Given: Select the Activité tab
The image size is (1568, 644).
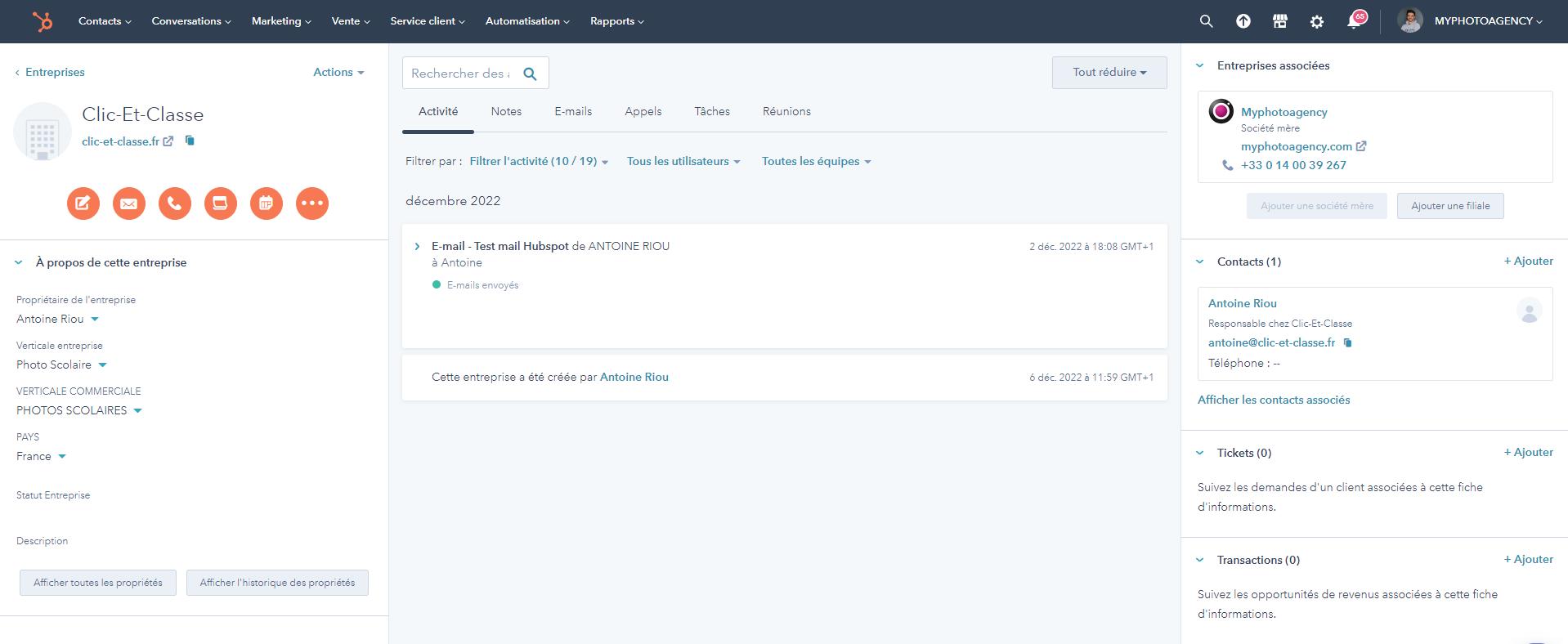Looking at the screenshot, I should (438, 112).
